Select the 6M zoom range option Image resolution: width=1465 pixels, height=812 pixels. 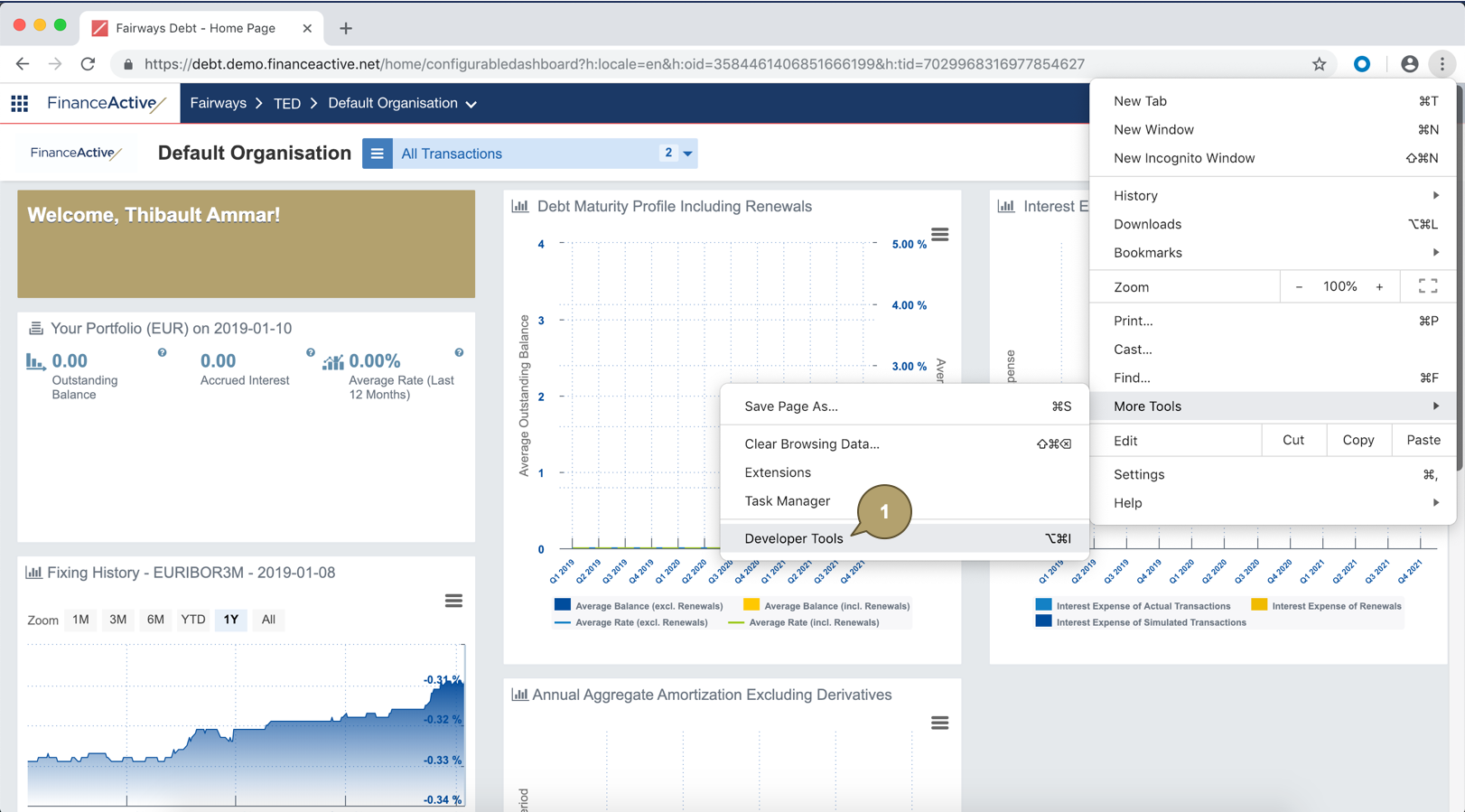[155, 620]
